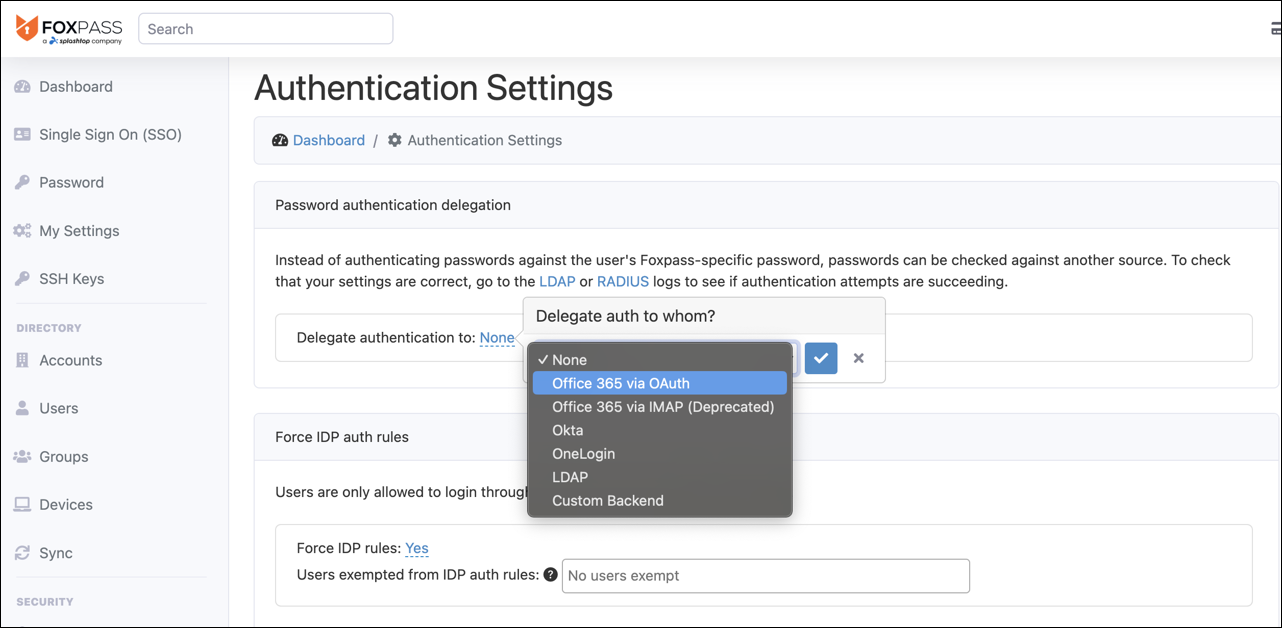Open Dashboard from the sidebar
Viewport: 1282px width, 628px height.
click(76, 87)
